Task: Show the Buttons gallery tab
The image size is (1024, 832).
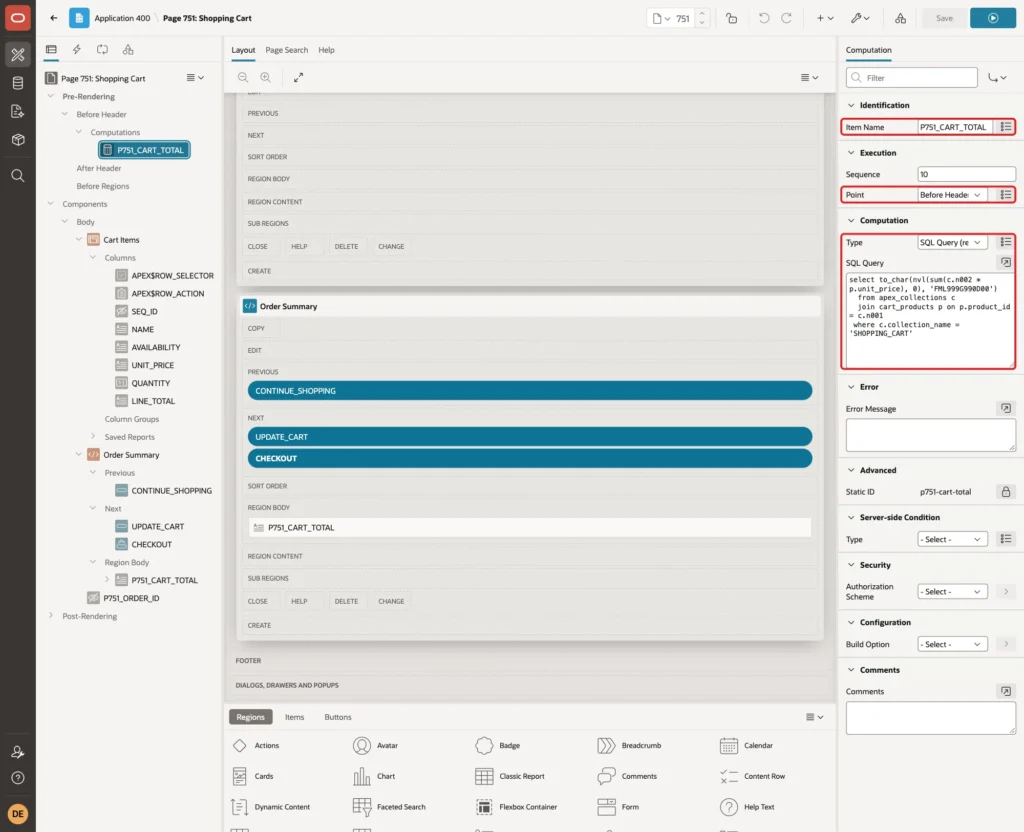Action: pyautogui.click(x=338, y=717)
